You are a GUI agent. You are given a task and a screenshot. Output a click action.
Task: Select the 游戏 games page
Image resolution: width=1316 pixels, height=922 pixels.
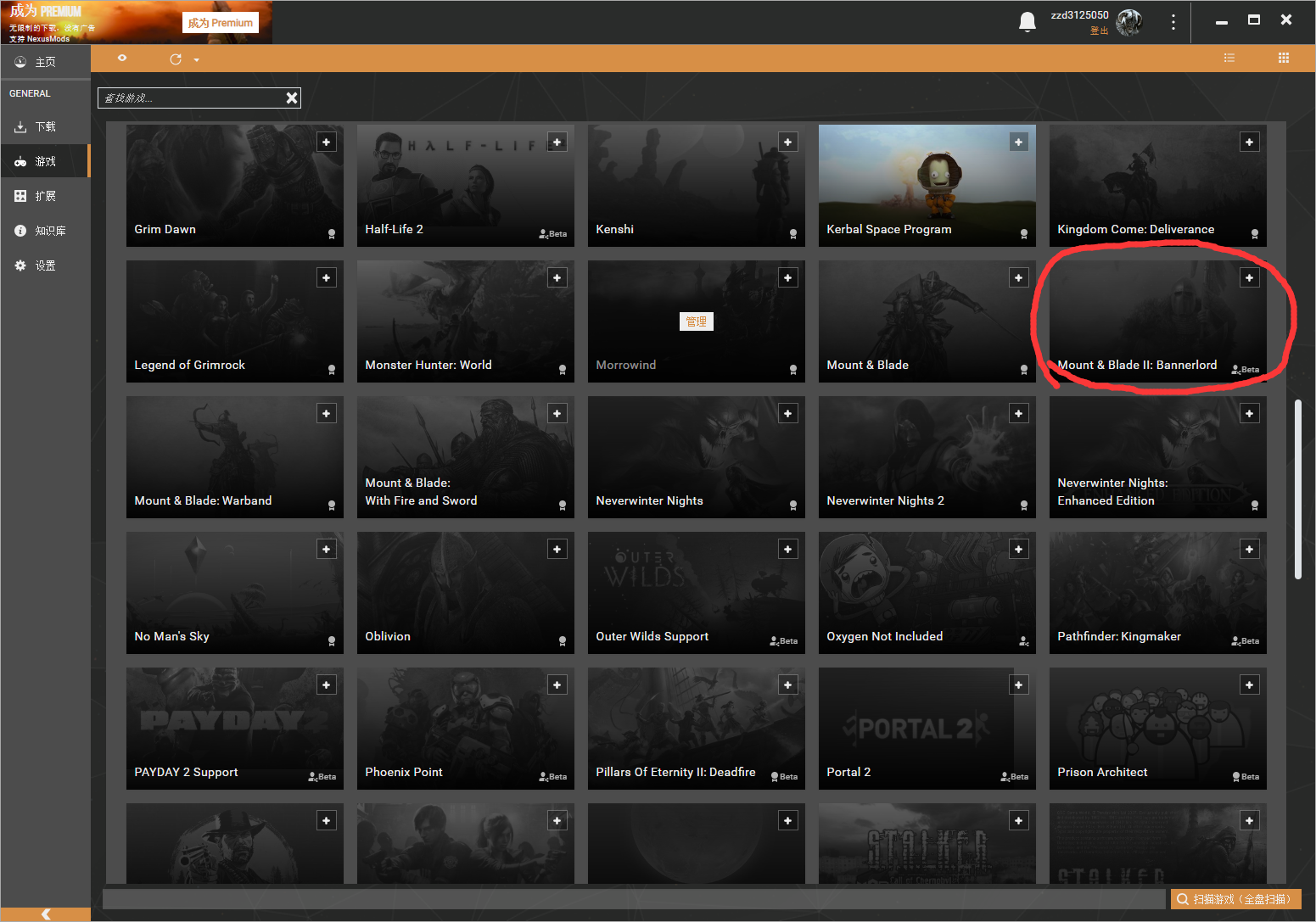coord(45,161)
